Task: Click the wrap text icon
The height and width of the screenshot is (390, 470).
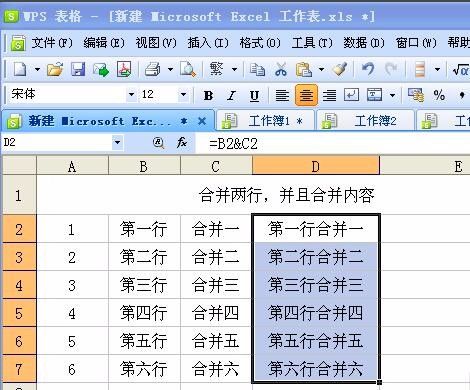Action: click(351, 95)
